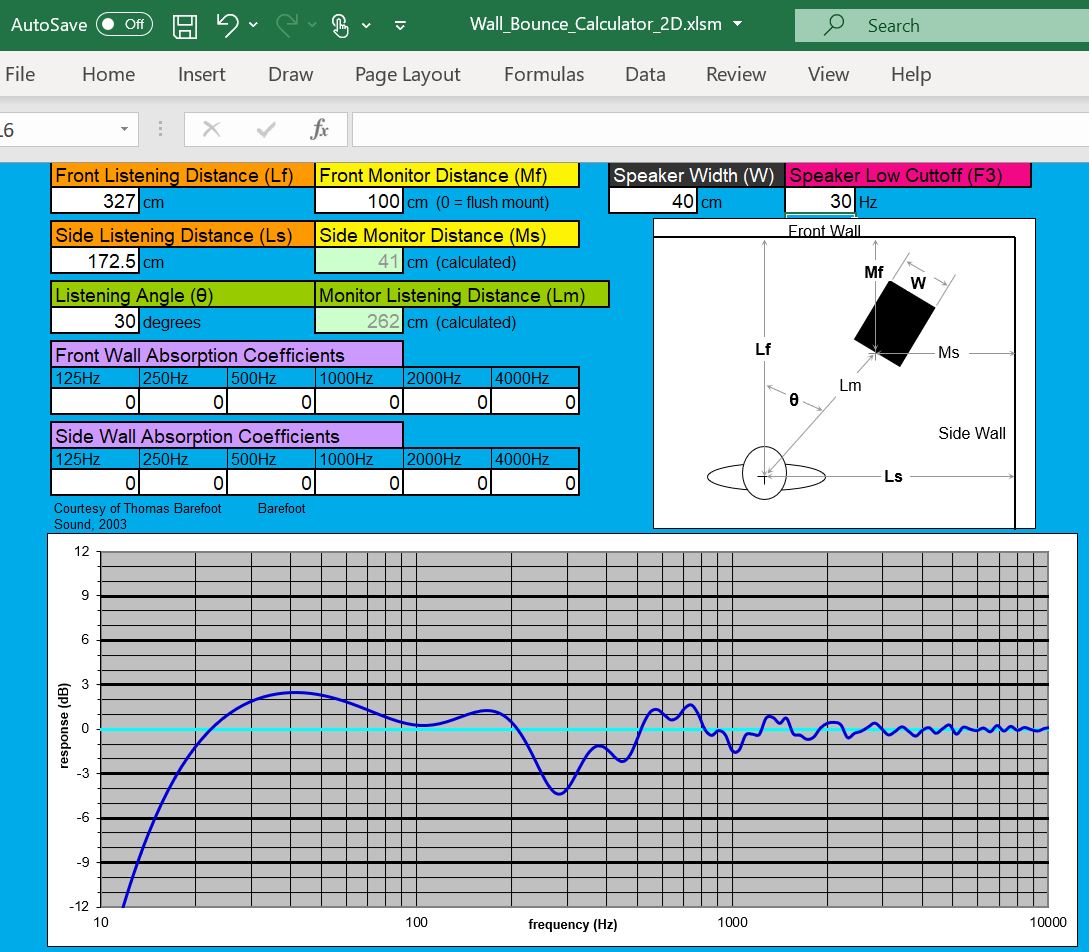
Task: Expand the Undo history dropdown arrow
Action: pyautogui.click(x=253, y=25)
